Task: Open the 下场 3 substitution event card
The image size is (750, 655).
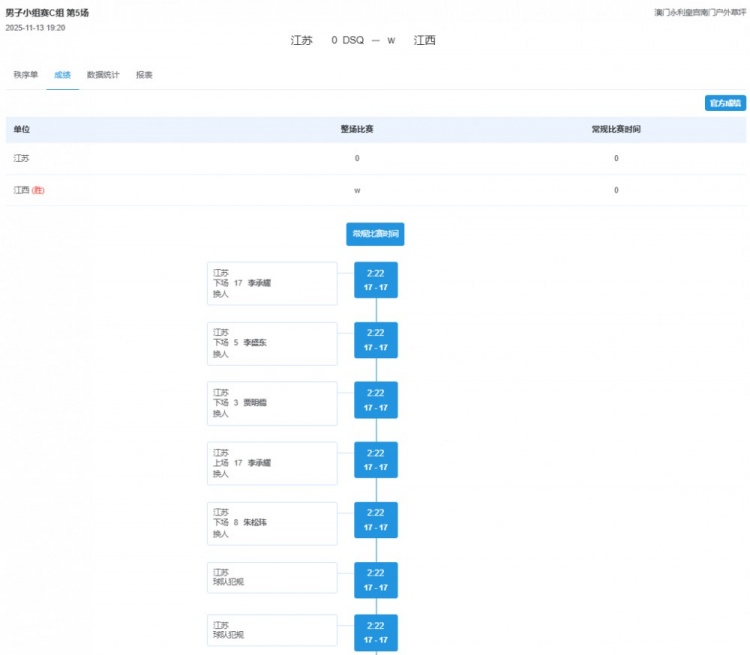Action: point(272,403)
